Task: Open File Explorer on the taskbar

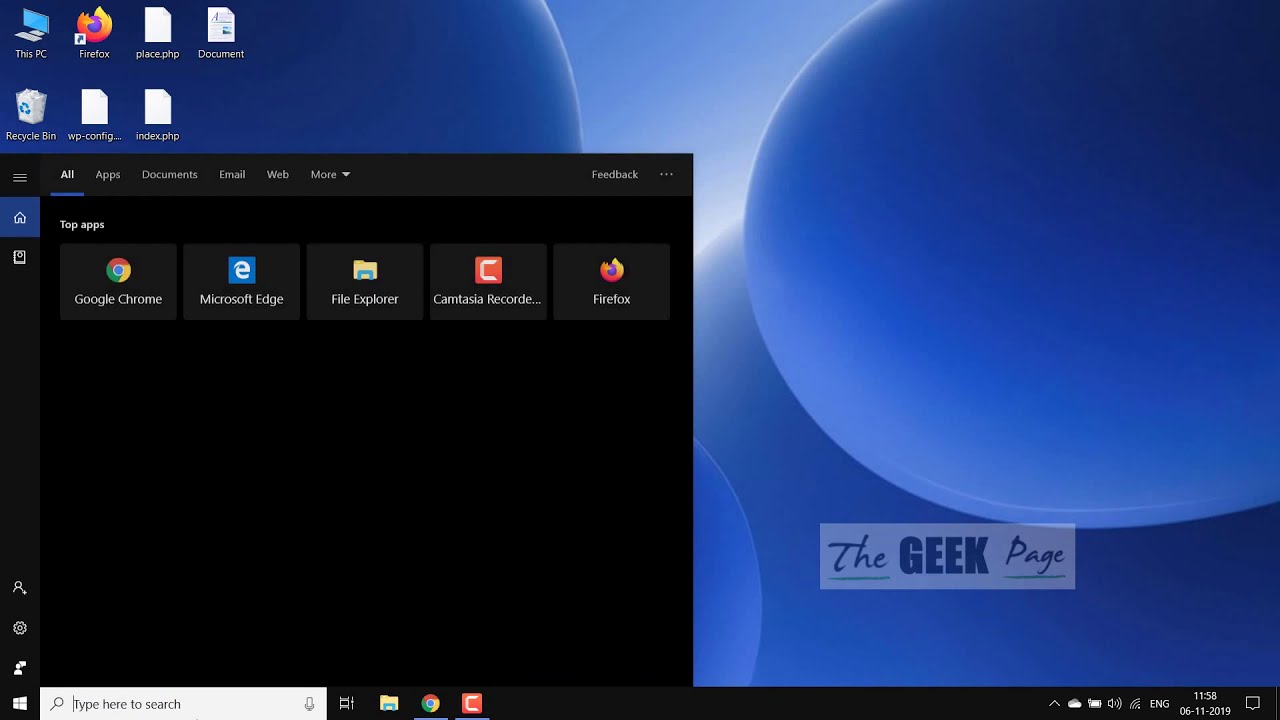Action: pos(389,704)
